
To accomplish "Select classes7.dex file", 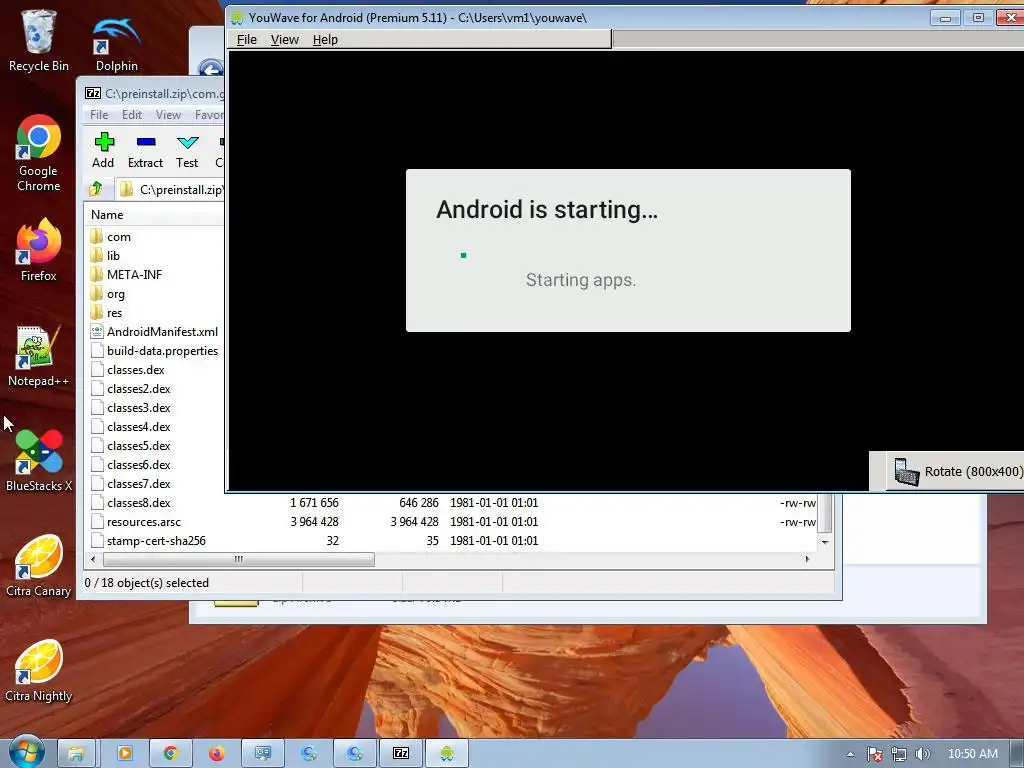I will coord(138,484).
